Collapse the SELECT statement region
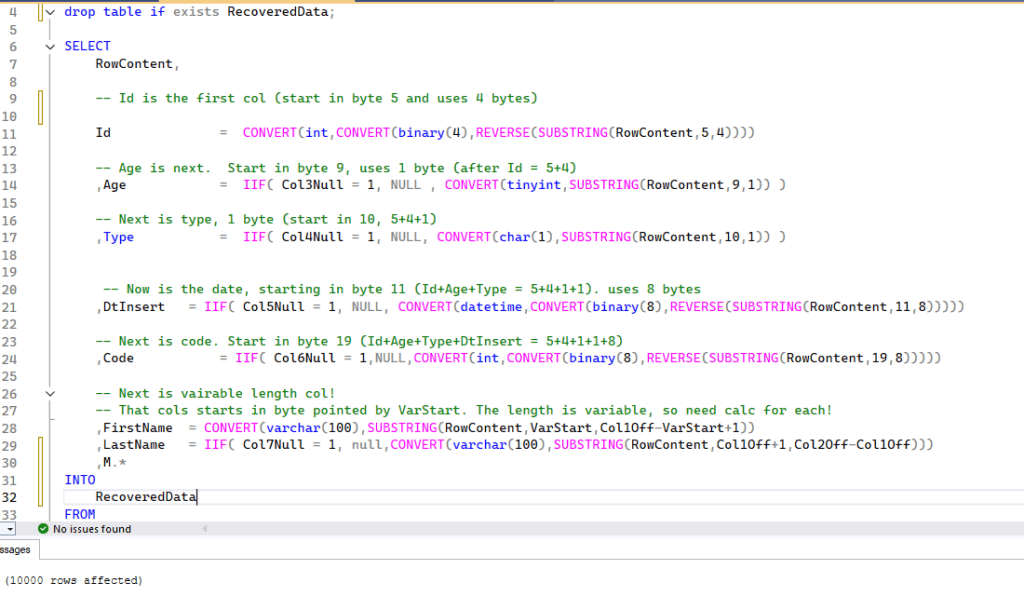 [x=49, y=45]
